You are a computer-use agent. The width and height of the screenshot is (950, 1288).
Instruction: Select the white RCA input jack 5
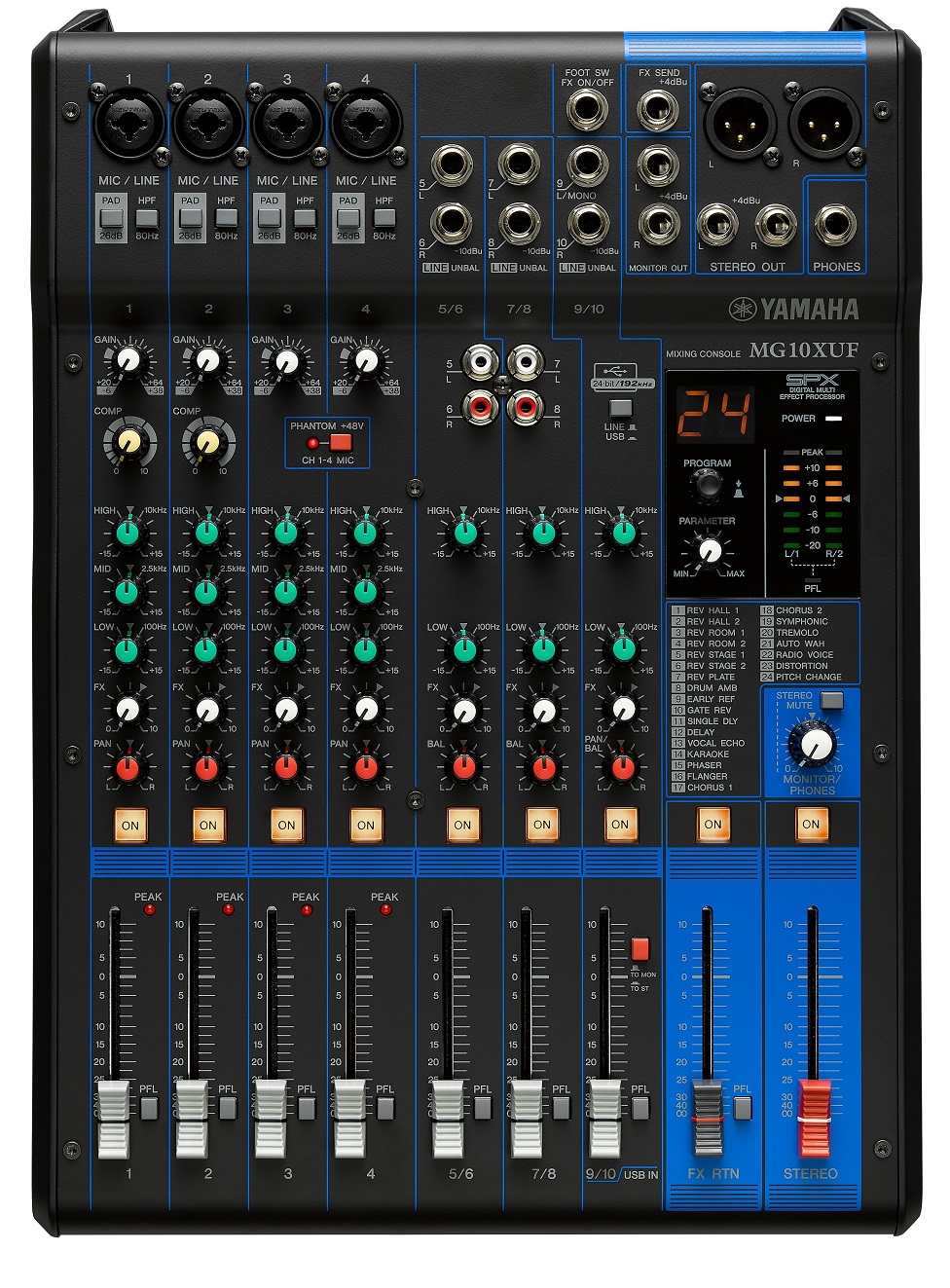(480, 362)
